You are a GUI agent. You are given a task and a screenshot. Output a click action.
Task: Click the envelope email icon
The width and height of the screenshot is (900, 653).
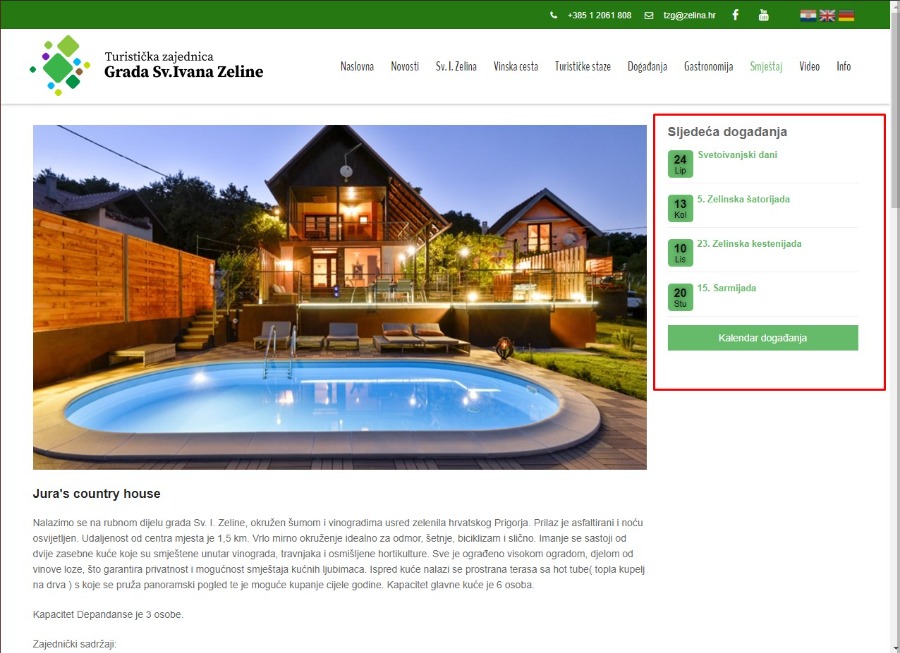pyautogui.click(x=649, y=15)
